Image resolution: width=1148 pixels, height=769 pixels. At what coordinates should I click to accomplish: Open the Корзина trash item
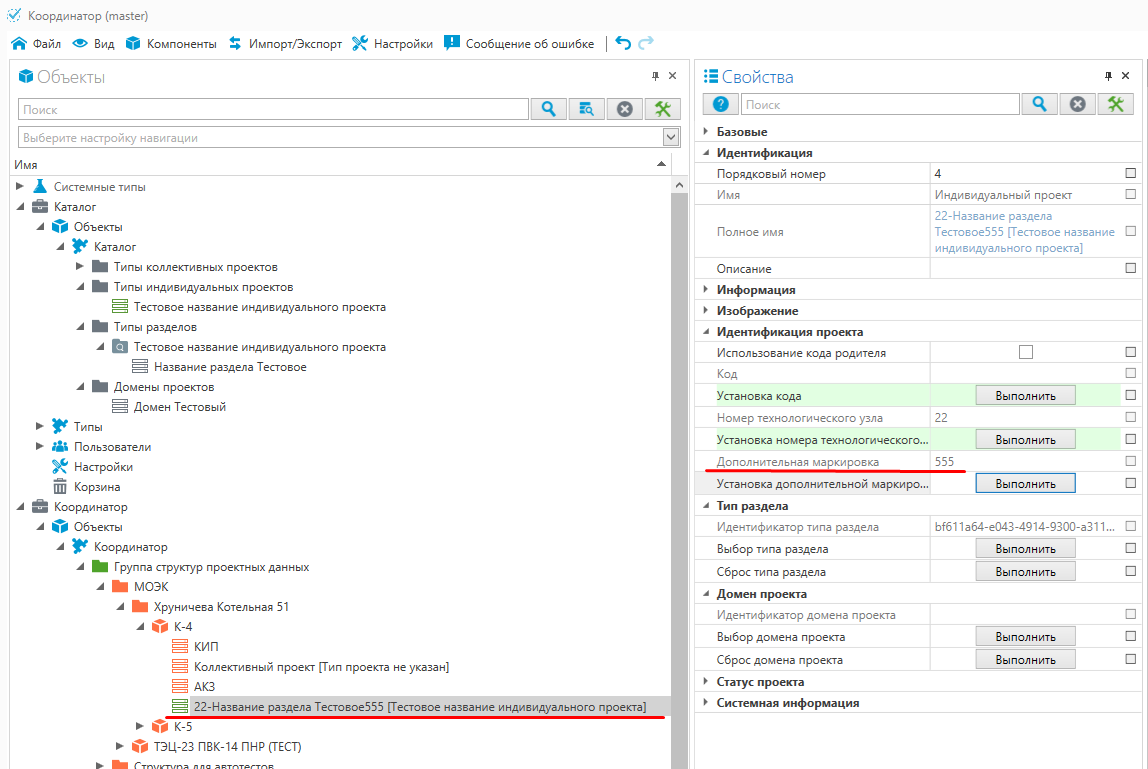[x=96, y=487]
